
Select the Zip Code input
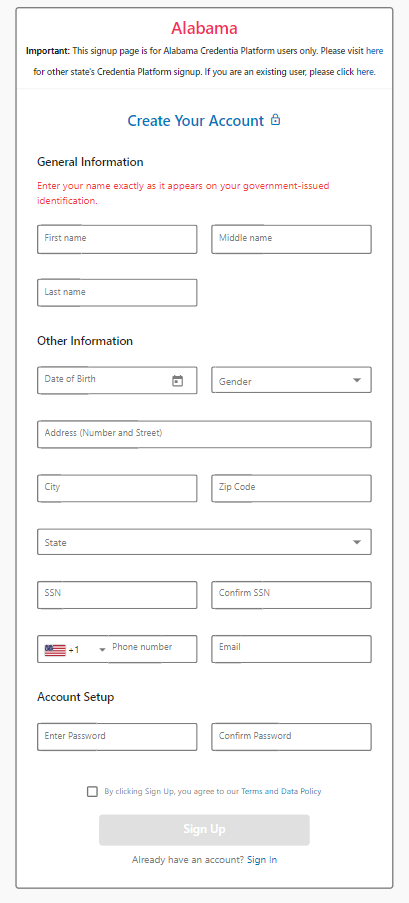(x=291, y=488)
